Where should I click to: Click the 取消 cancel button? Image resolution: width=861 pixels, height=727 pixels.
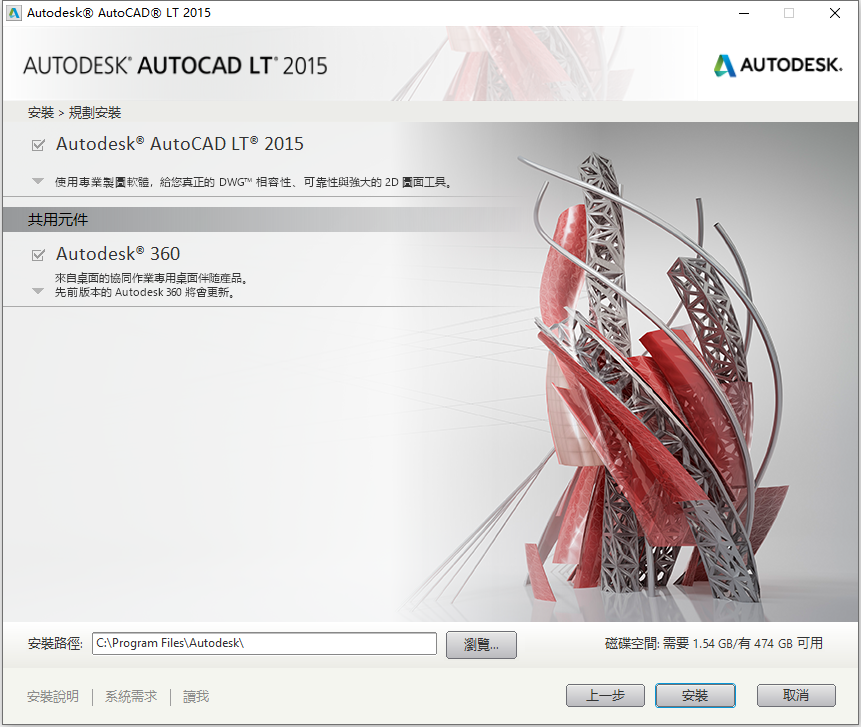tap(796, 696)
